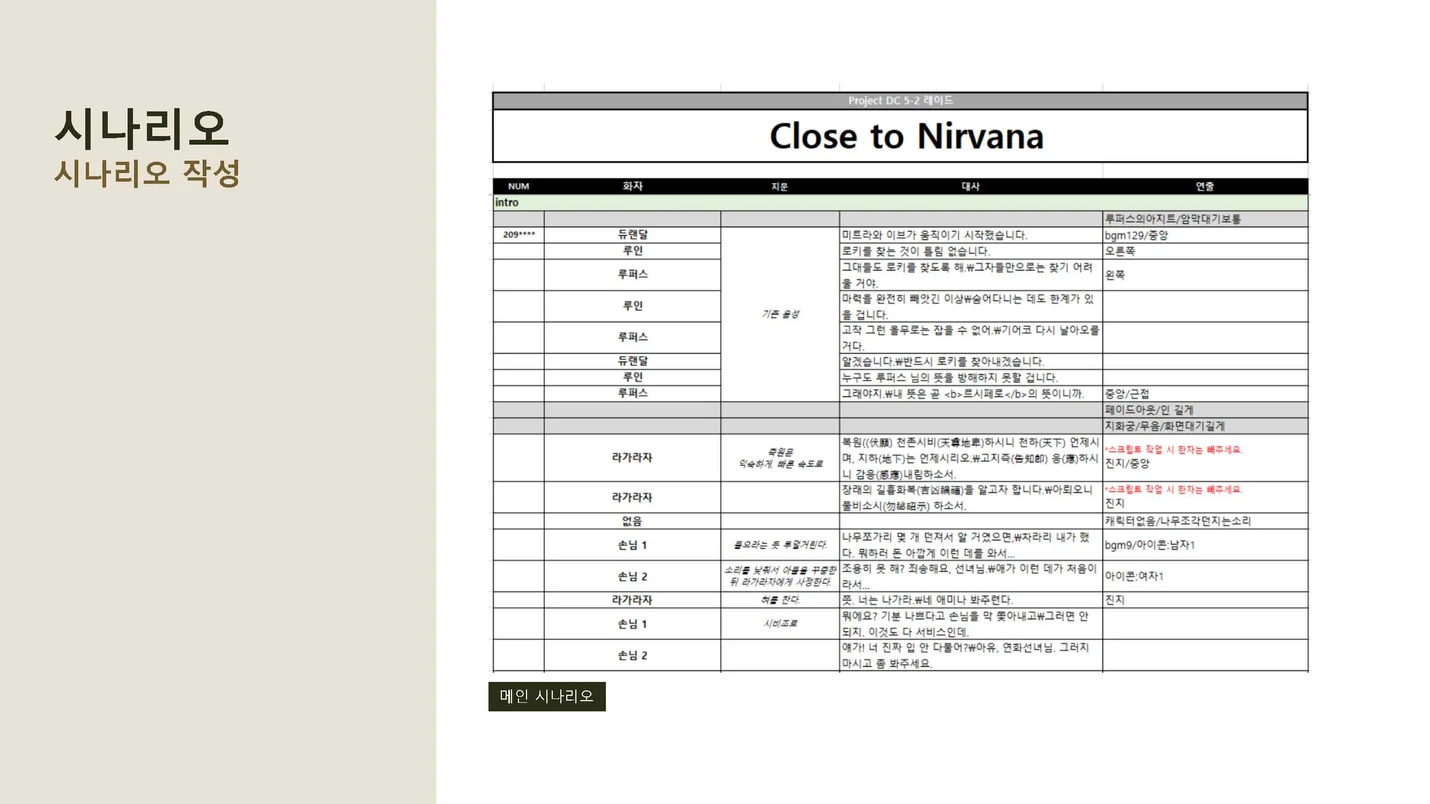Click the speaker cell '없음'
This screenshot has width=1430, height=804.
[x=632, y=521]
